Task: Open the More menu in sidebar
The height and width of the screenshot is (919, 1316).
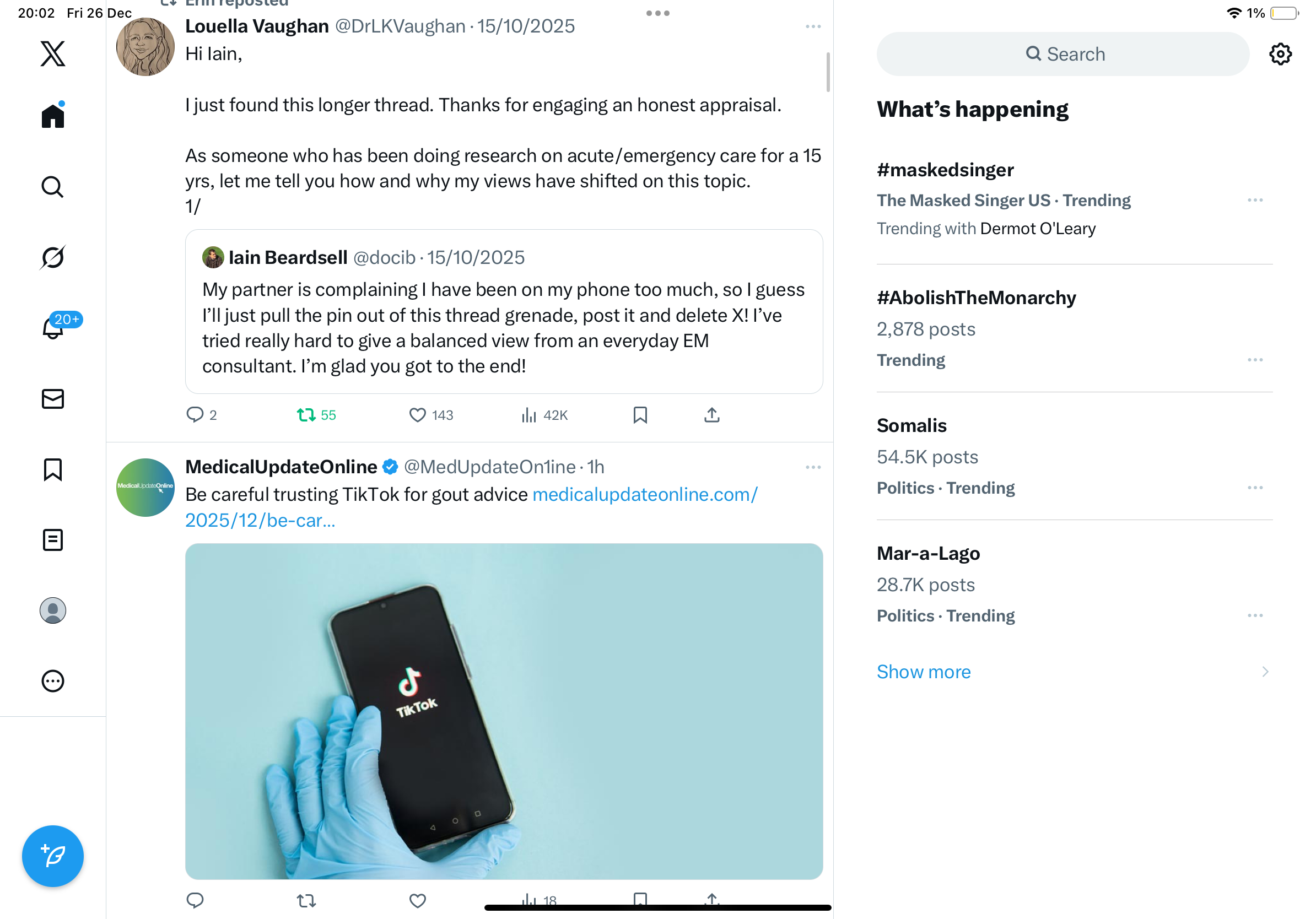Action: pyautogui.click(x=53, y=680)
